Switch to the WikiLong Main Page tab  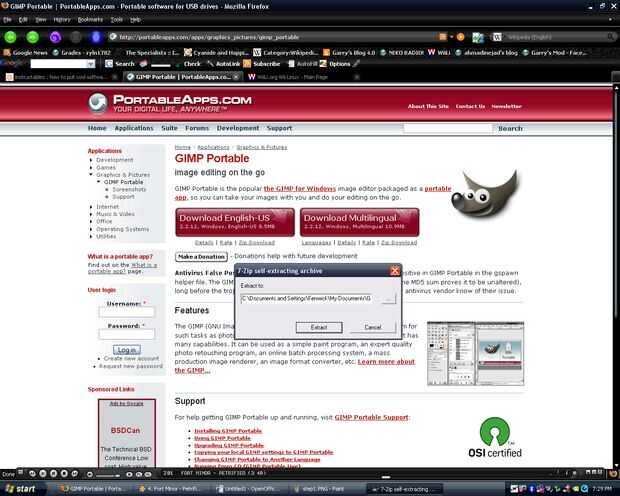point(302,77)
